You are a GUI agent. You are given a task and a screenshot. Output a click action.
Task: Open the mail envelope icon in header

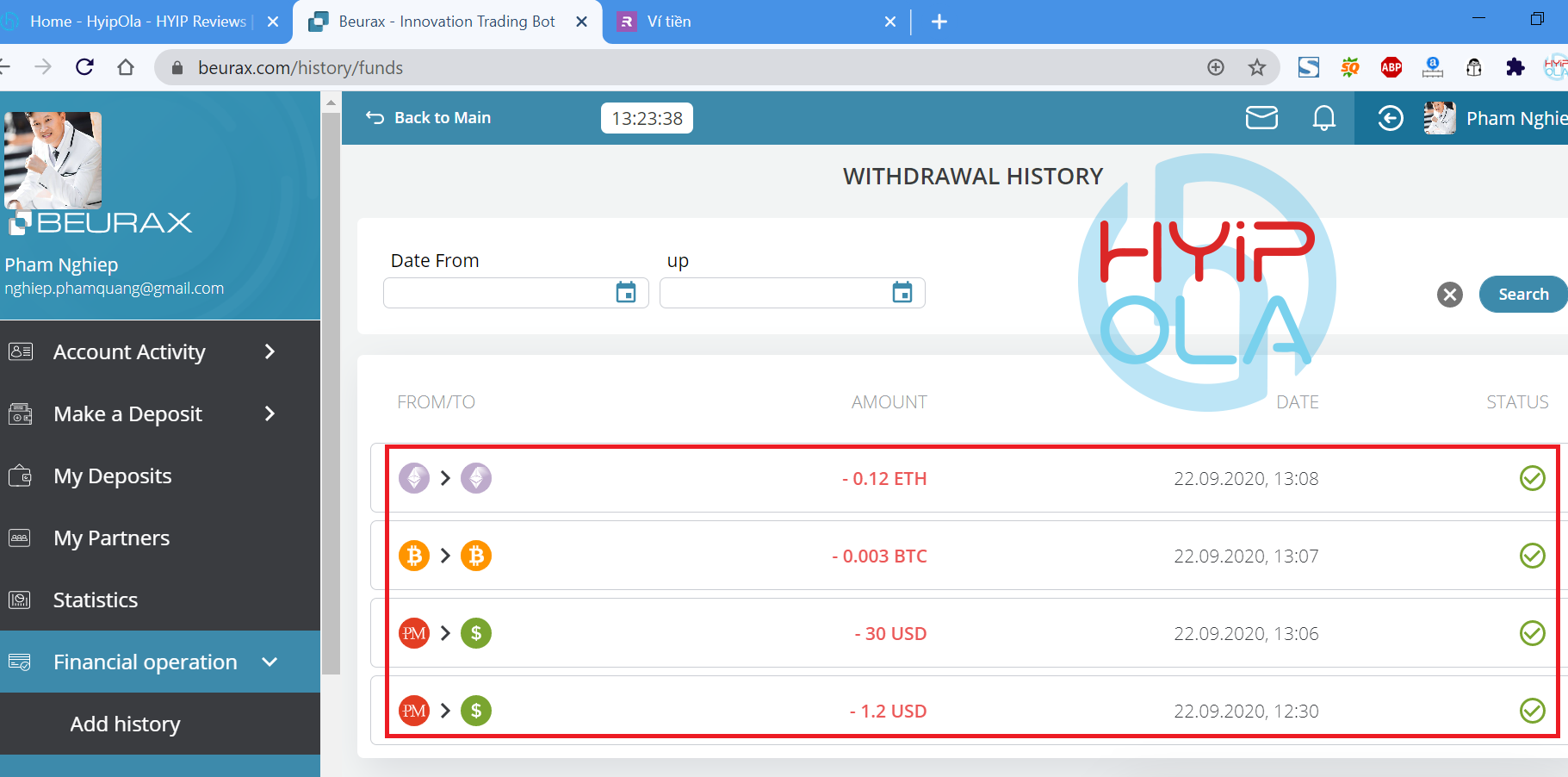[1261, 118]
